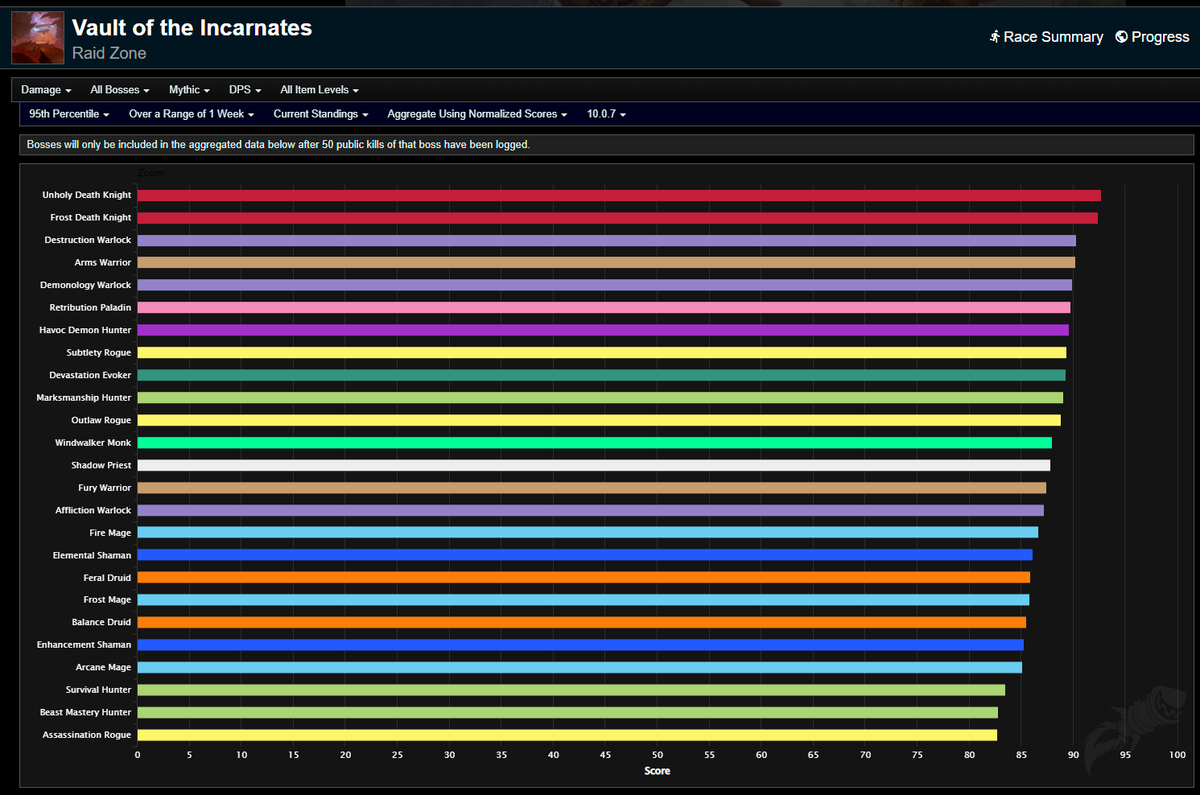Viewport: 1200px width, 795px height.
Task: Expand the Current Standings dropdown
Action: tap(321, 114)
